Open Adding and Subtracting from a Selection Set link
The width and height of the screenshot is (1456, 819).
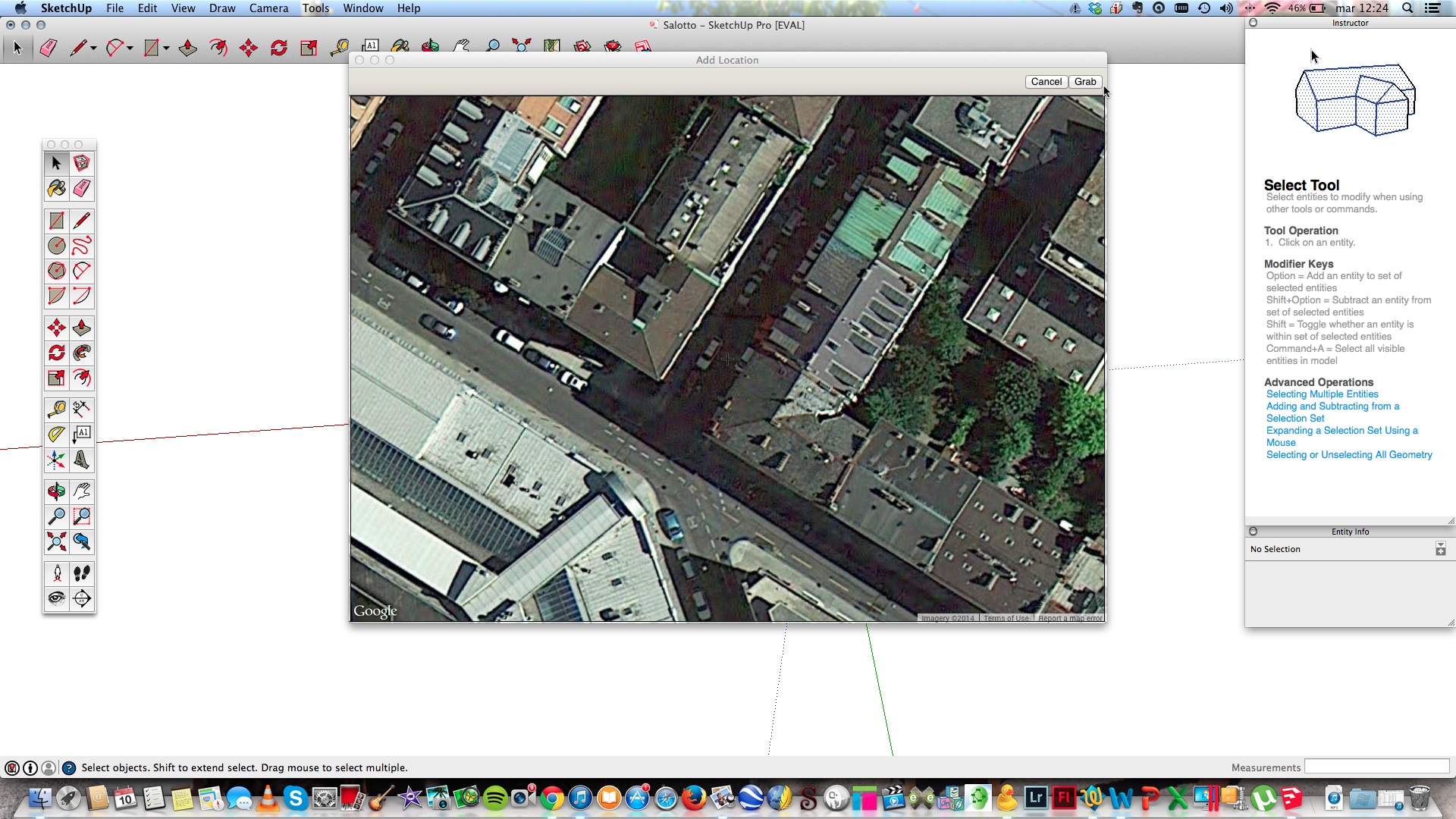[x=1332, y=413]
